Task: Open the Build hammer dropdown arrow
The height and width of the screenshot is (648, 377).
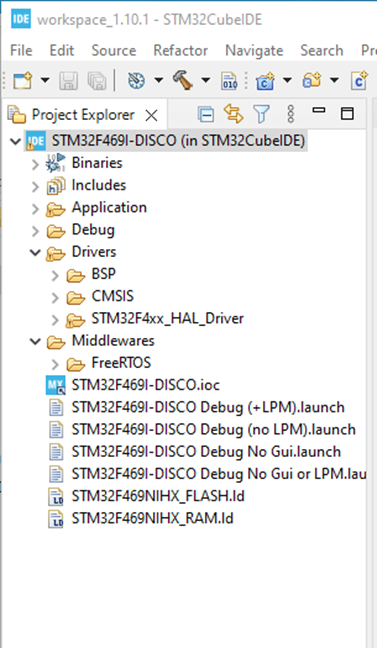Action: tap(205, 80)
